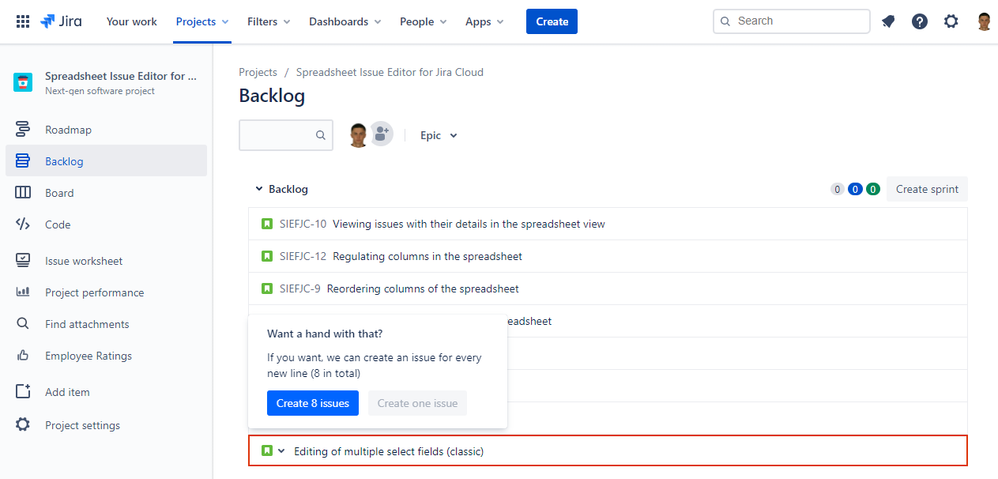Open Board in the sidebar
Image resolution: width=998 pixels, height=479 pixels.
[x=59, y=193]
